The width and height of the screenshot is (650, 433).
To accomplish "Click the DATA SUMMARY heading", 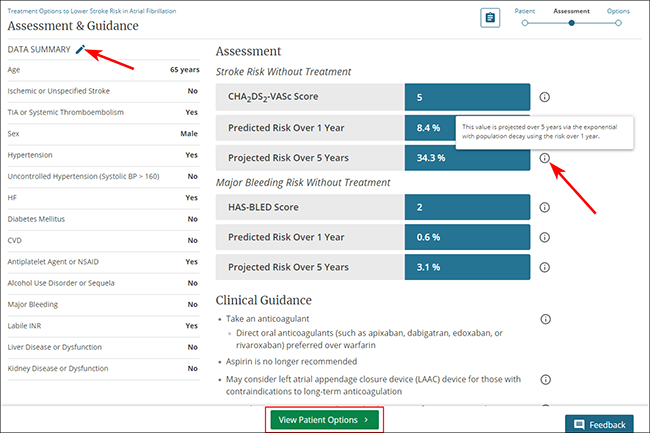I will tap(39, 49).
